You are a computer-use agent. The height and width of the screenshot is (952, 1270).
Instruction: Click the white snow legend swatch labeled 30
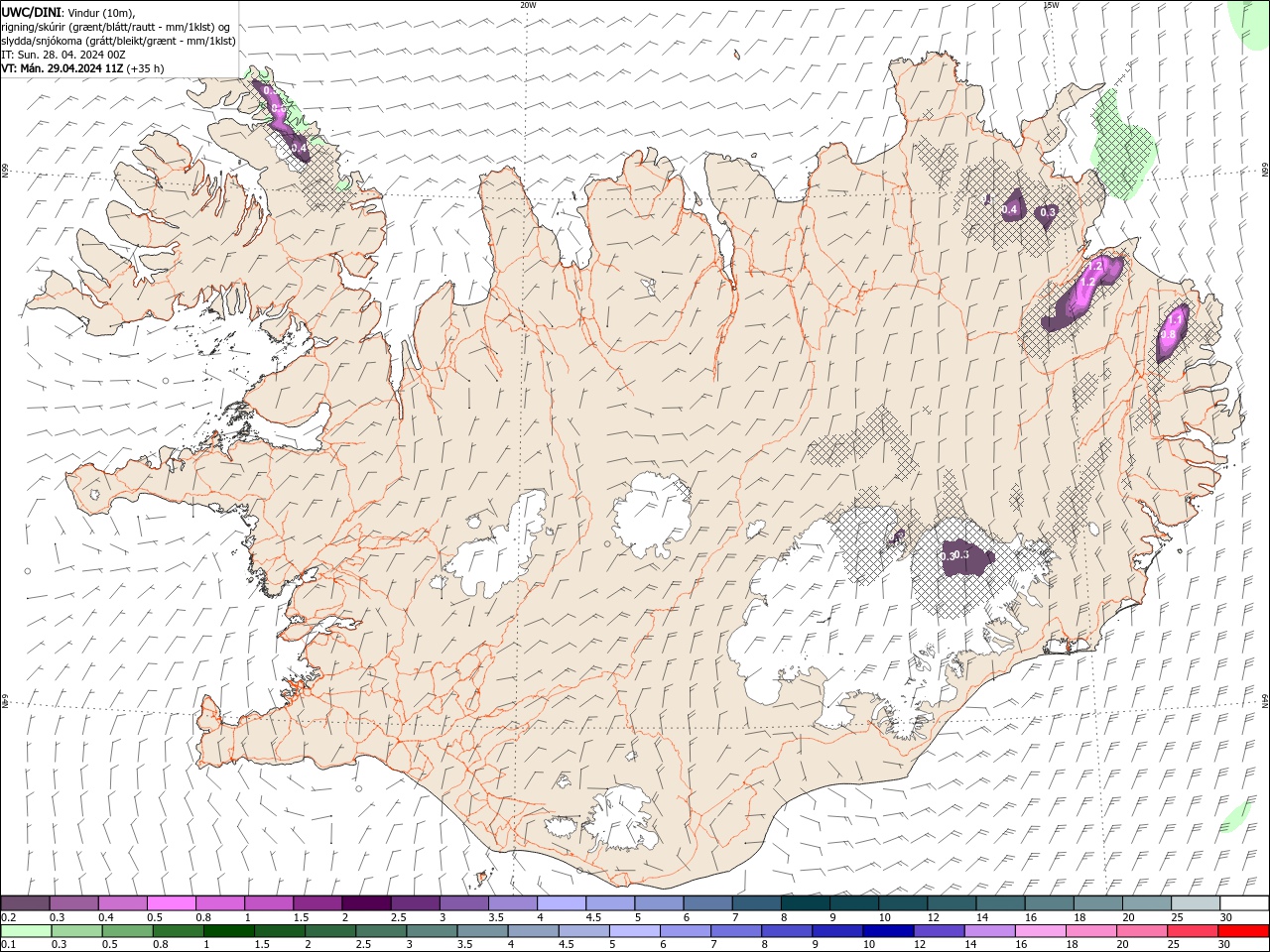pyautogui.click(x=1243, y=903)
